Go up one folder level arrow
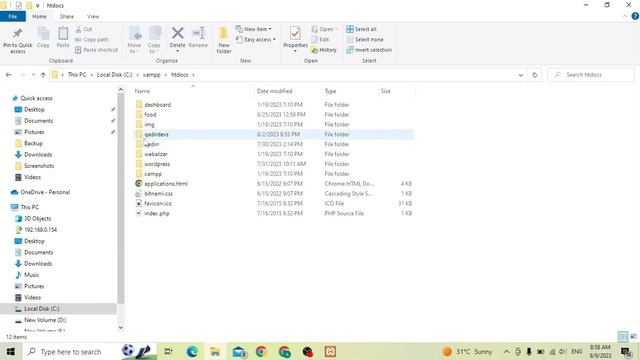The width and height of the screenshot is (640, 360). (43, 75)
